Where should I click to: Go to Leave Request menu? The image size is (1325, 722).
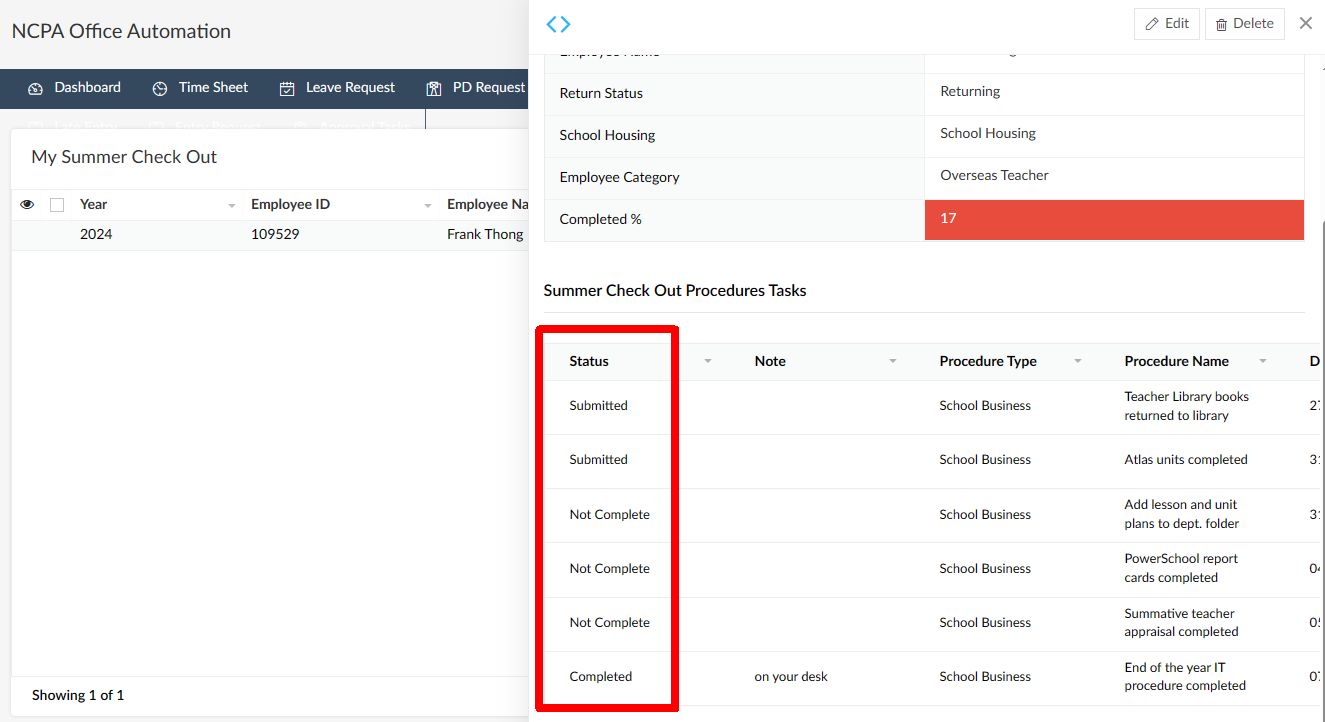coord(350,88)
